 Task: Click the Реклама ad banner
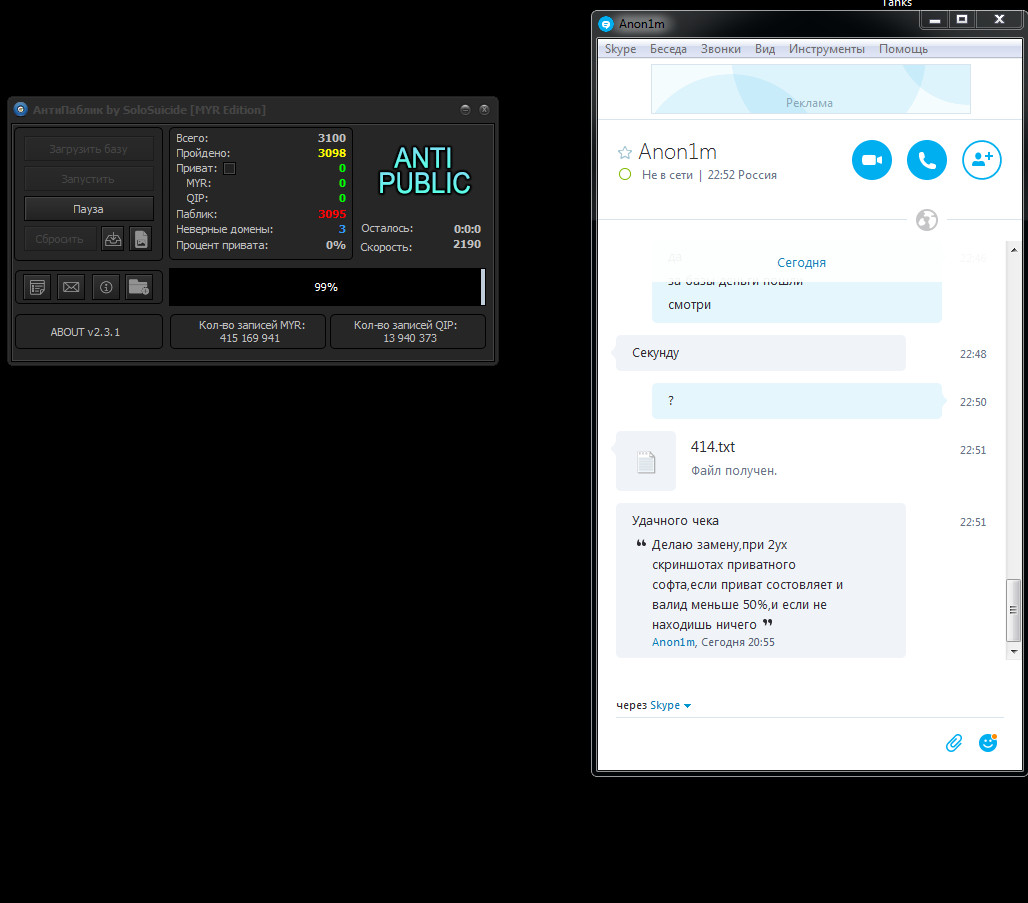(810, 89)
